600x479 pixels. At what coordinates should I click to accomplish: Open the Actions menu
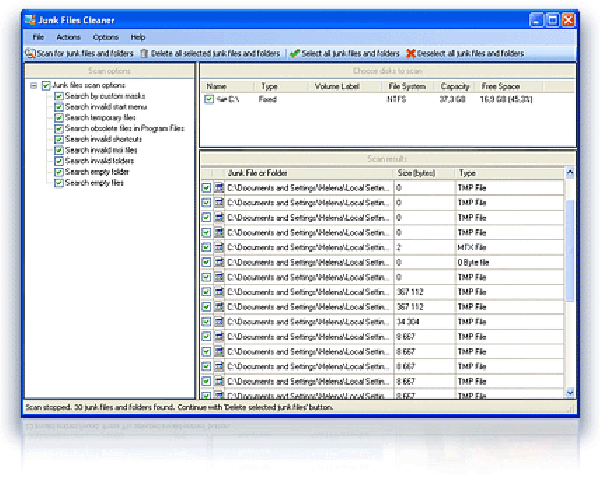68,37
